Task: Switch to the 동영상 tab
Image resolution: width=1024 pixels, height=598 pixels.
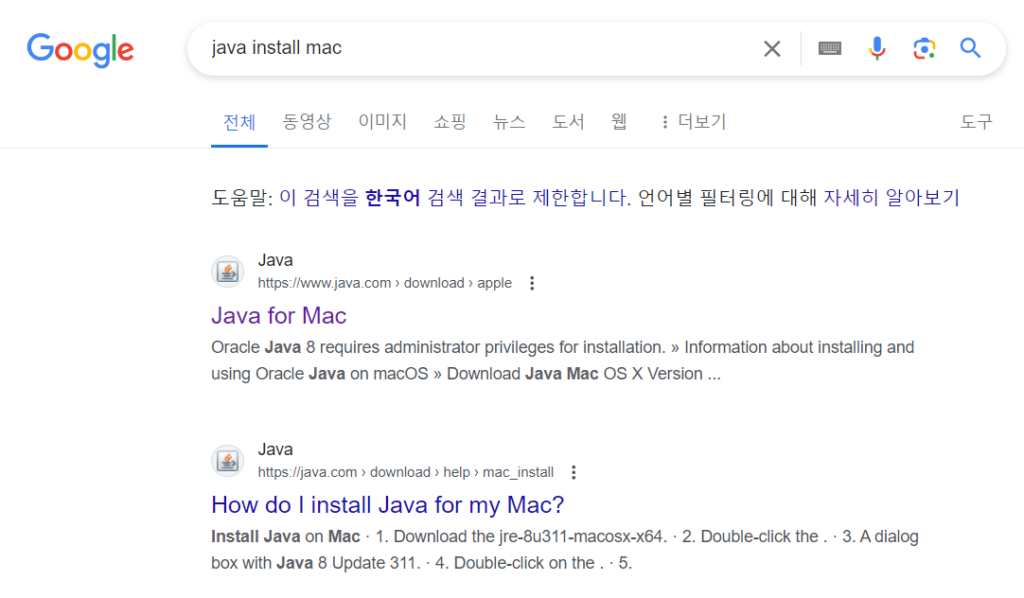Action: point(307,122)
